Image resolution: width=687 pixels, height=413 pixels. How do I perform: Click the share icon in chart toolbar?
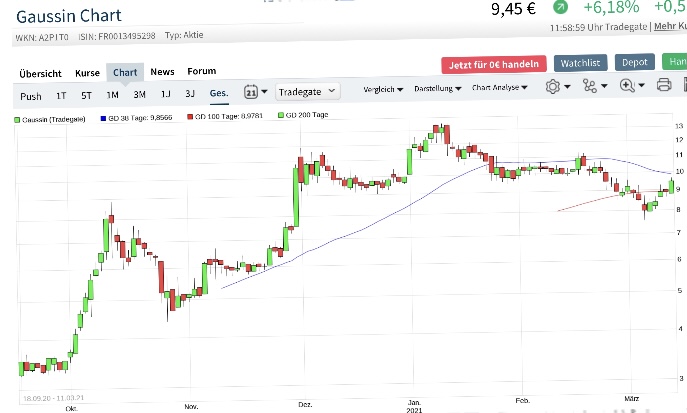pyautogui.click(x=590, y=87)
